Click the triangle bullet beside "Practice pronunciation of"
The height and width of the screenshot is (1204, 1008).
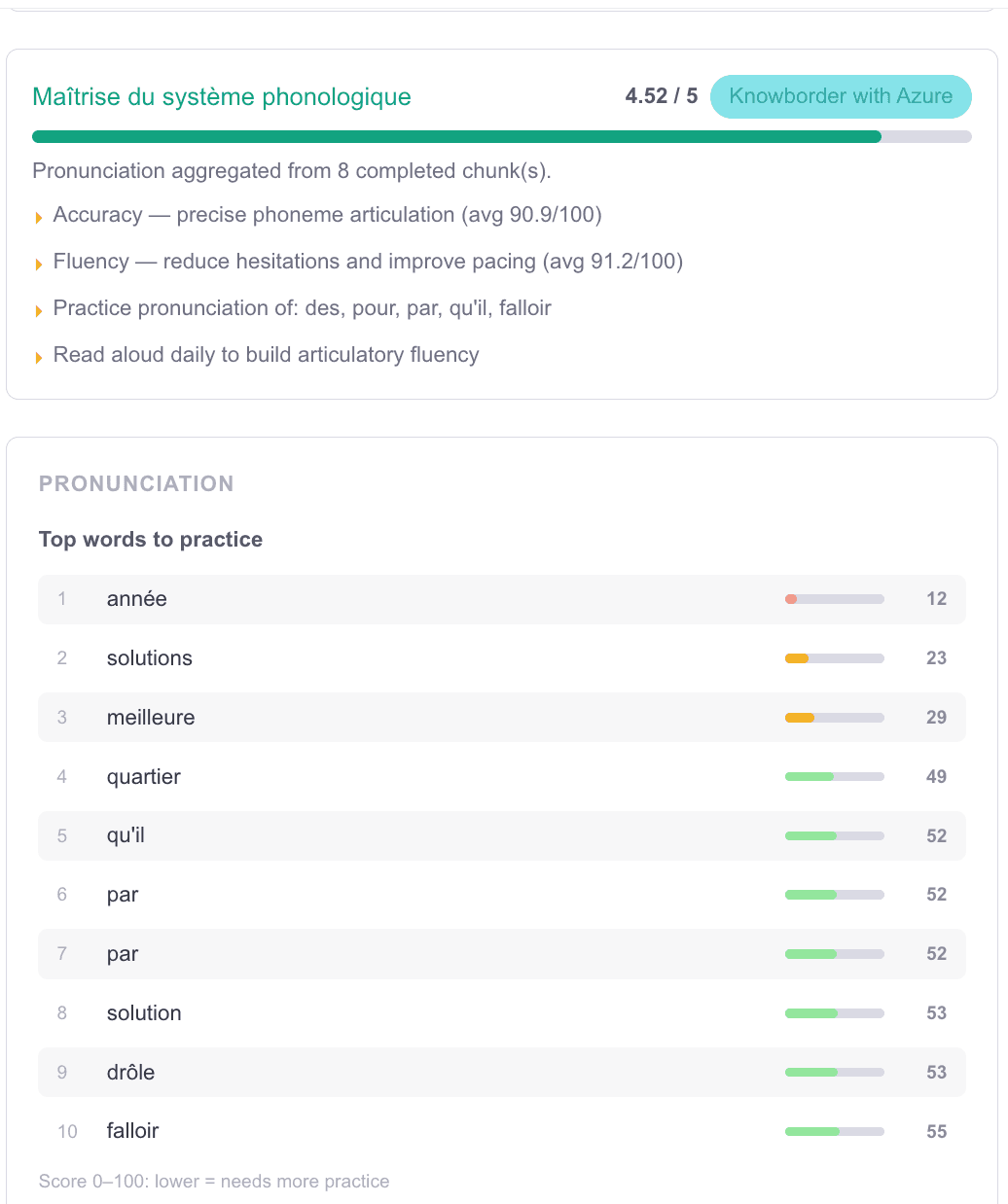tap(39, 310)
